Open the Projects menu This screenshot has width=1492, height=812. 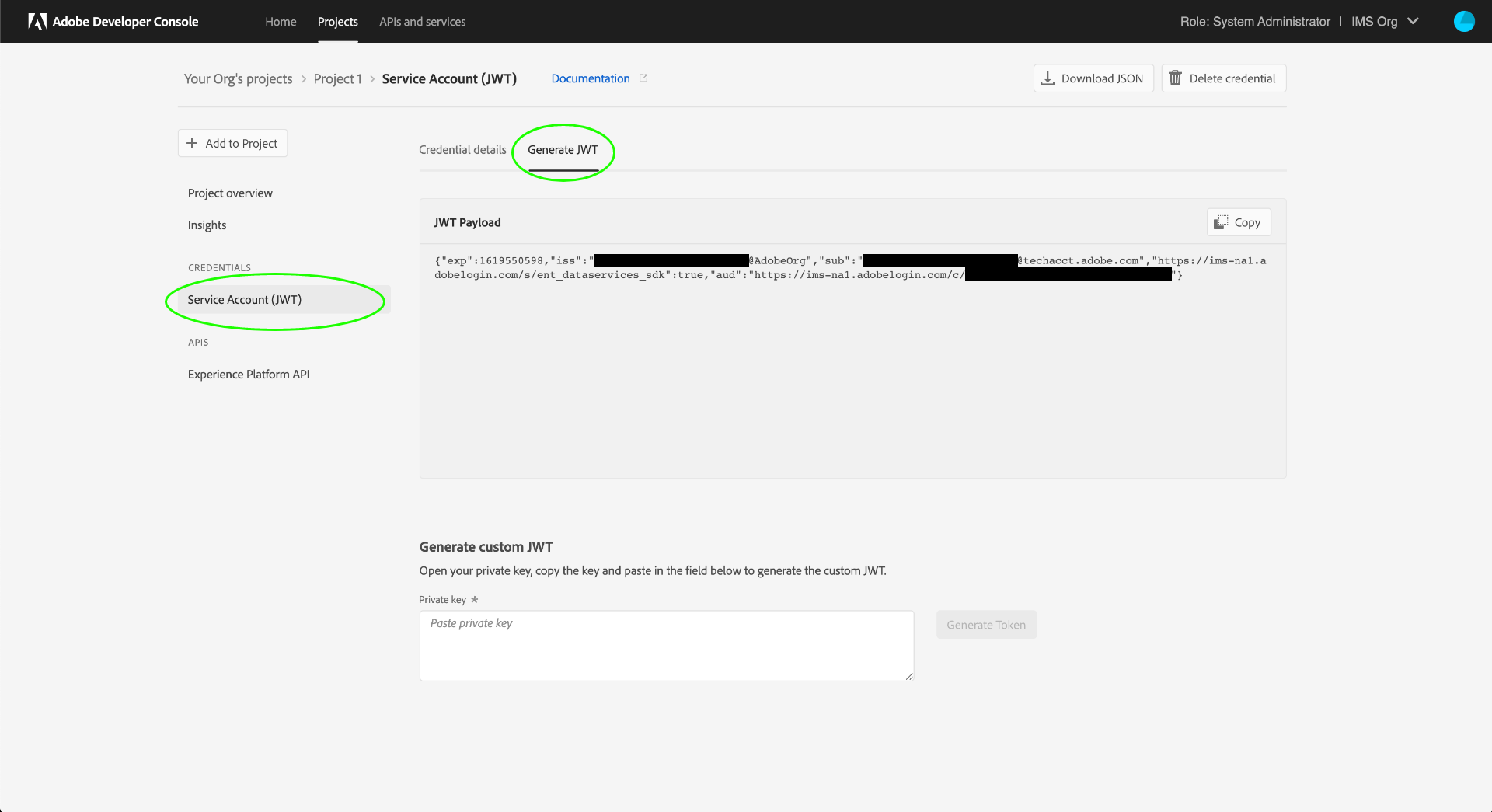(338, 22)
